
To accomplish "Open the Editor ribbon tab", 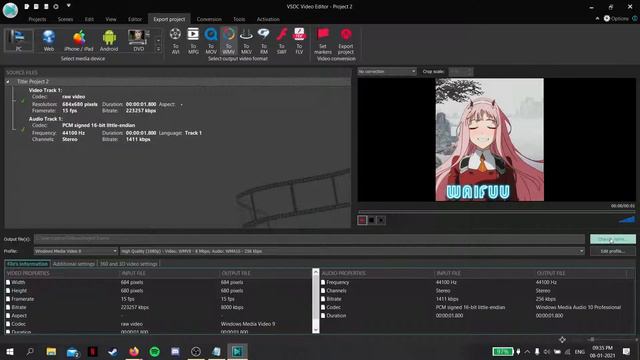I will 135,19.
